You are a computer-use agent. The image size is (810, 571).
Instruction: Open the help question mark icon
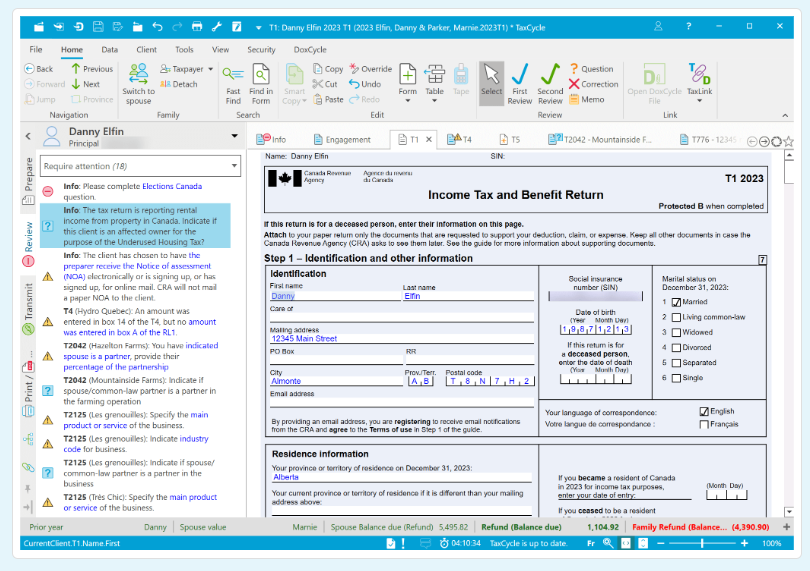click(689, 26)
